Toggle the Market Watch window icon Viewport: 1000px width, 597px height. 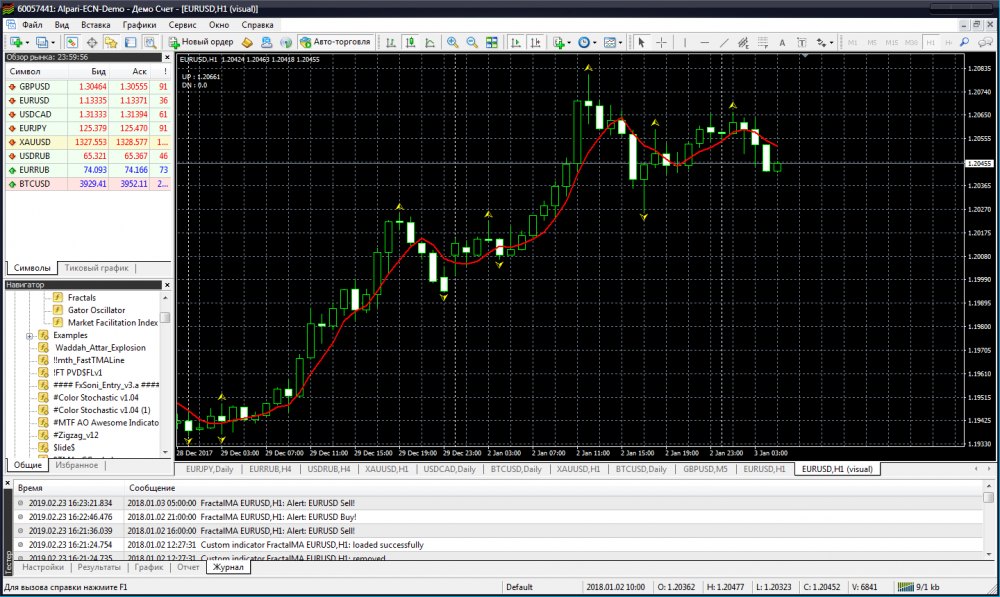point(72,42)
